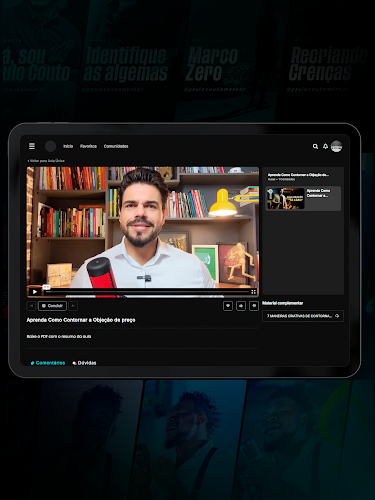Viewport: 375px width, 500px height.
Task: Go to the previous lesson arrow
Action: (x=31, y=306)
